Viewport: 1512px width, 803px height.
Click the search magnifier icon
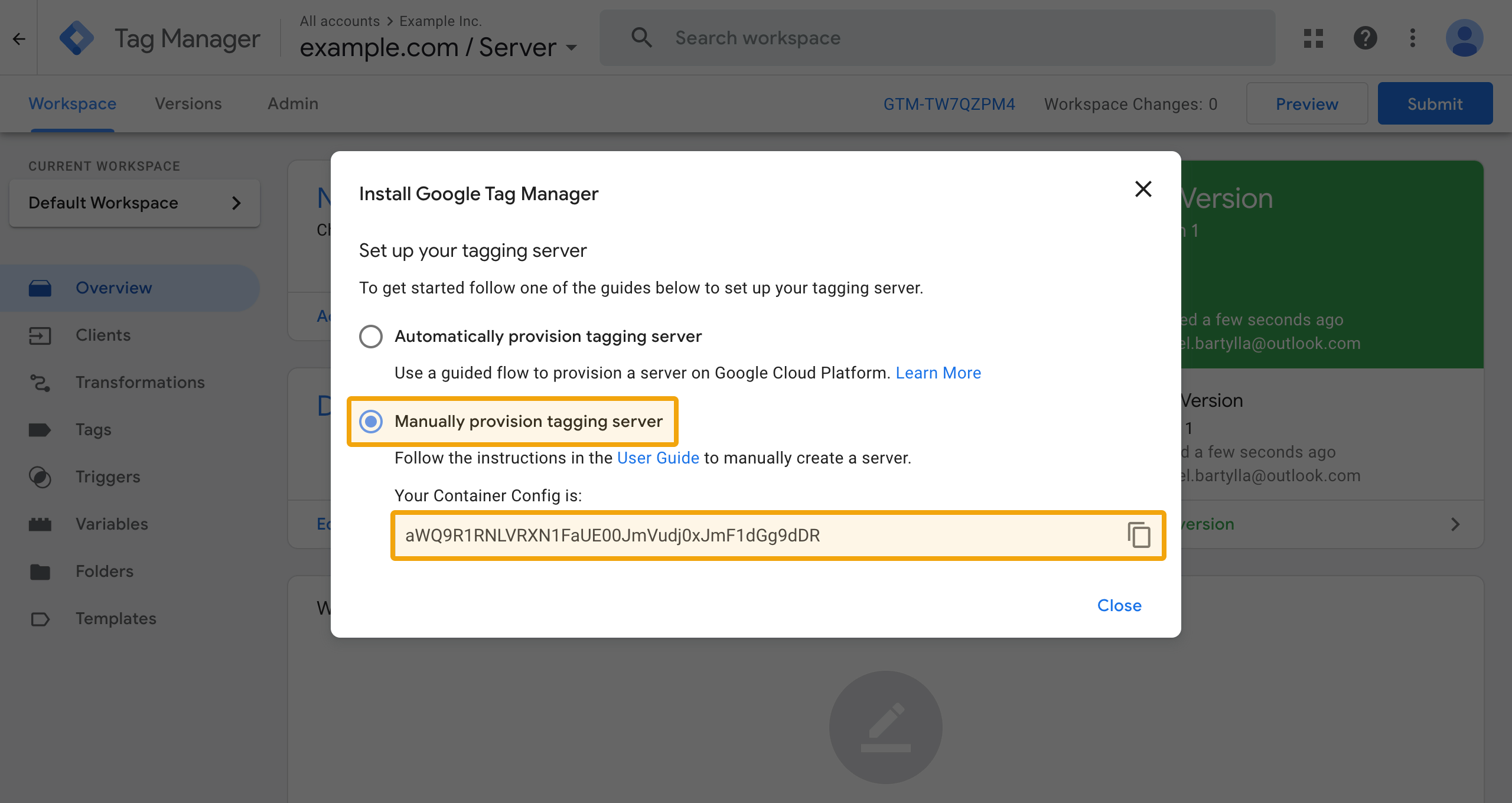(x=641, y=38)
